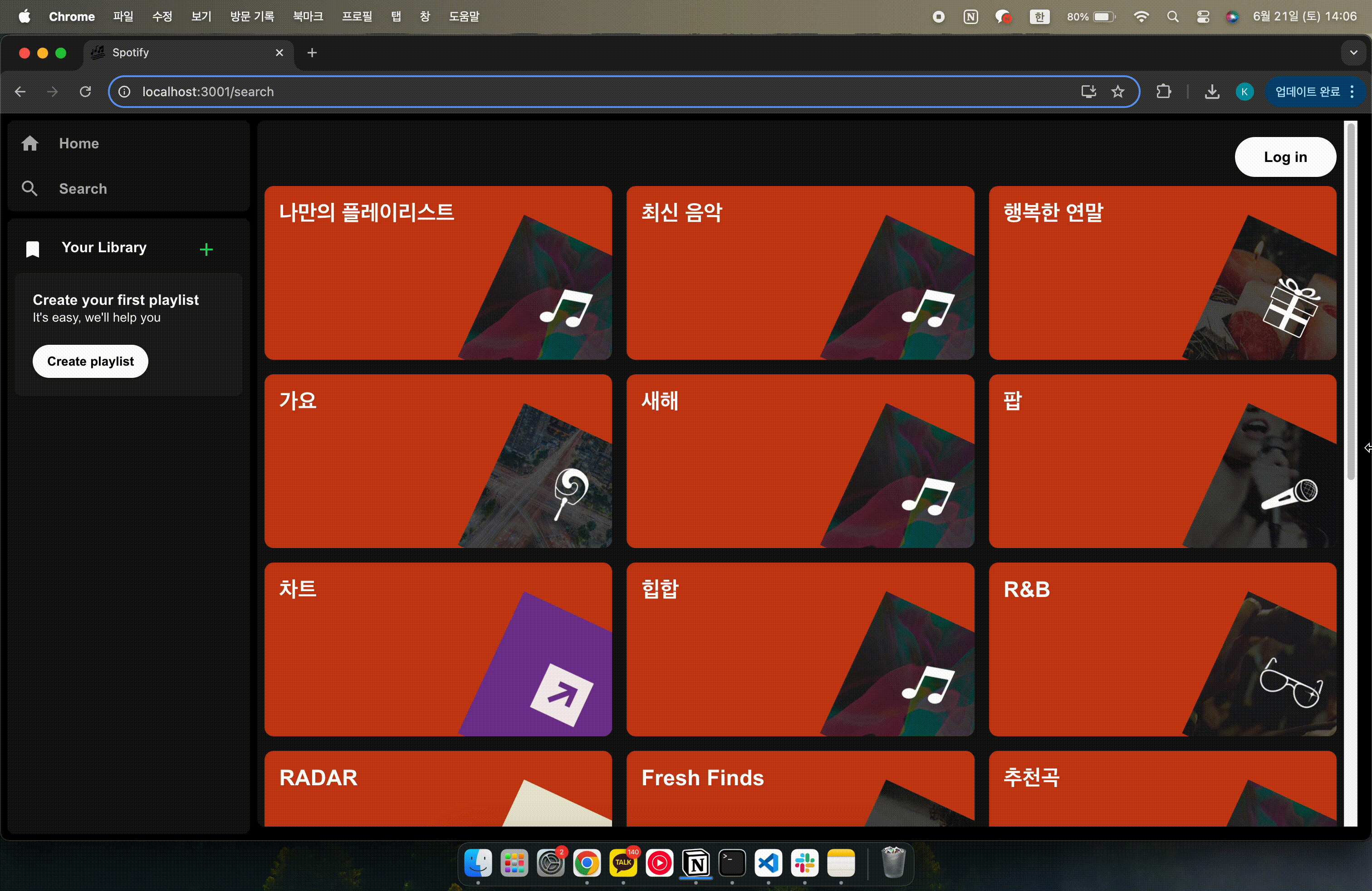Click the install app icon in address bar
The image size is (1372, 891).
click(1088, 92)
